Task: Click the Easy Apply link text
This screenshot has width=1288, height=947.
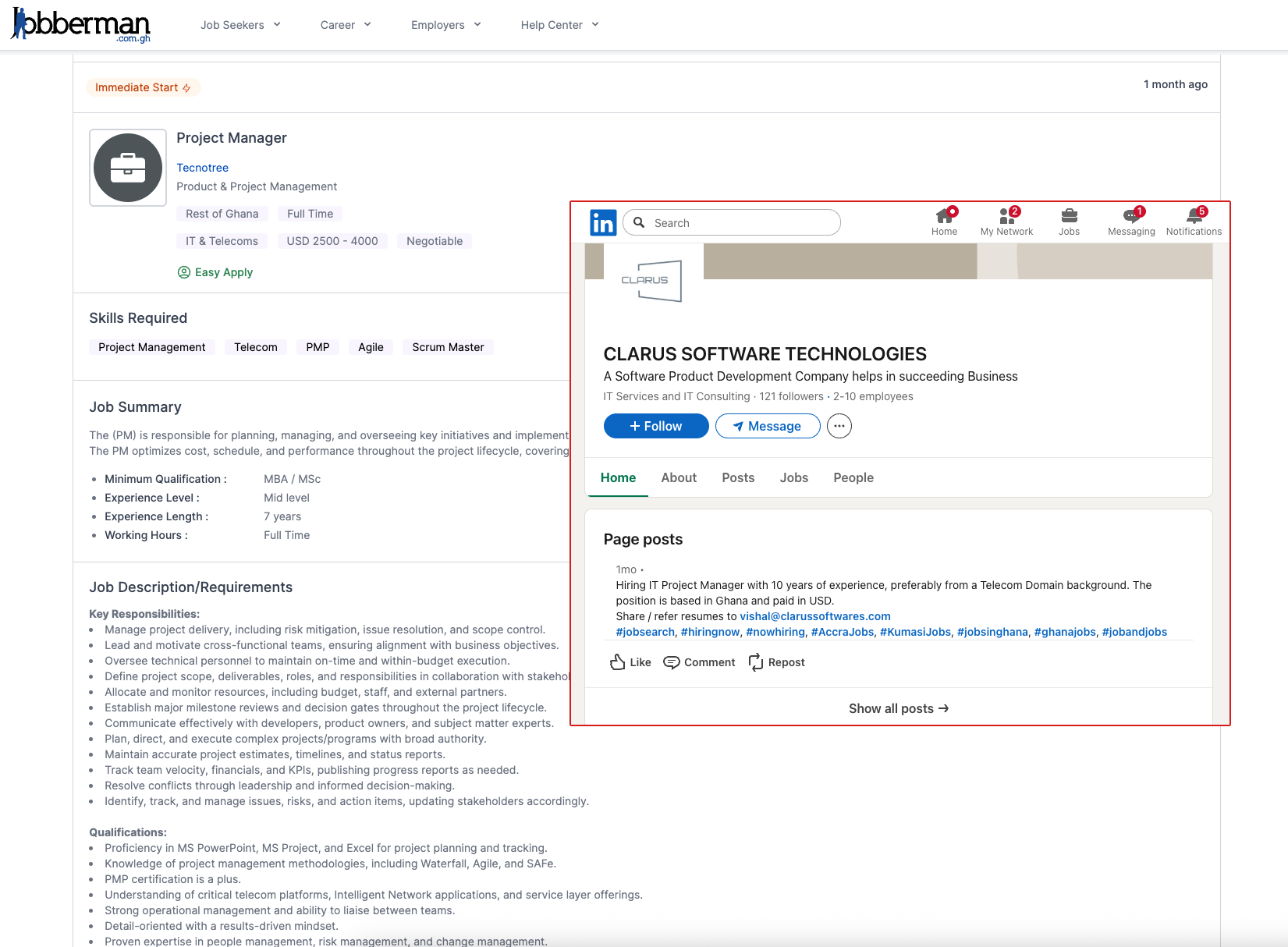Action: (224, 272)
